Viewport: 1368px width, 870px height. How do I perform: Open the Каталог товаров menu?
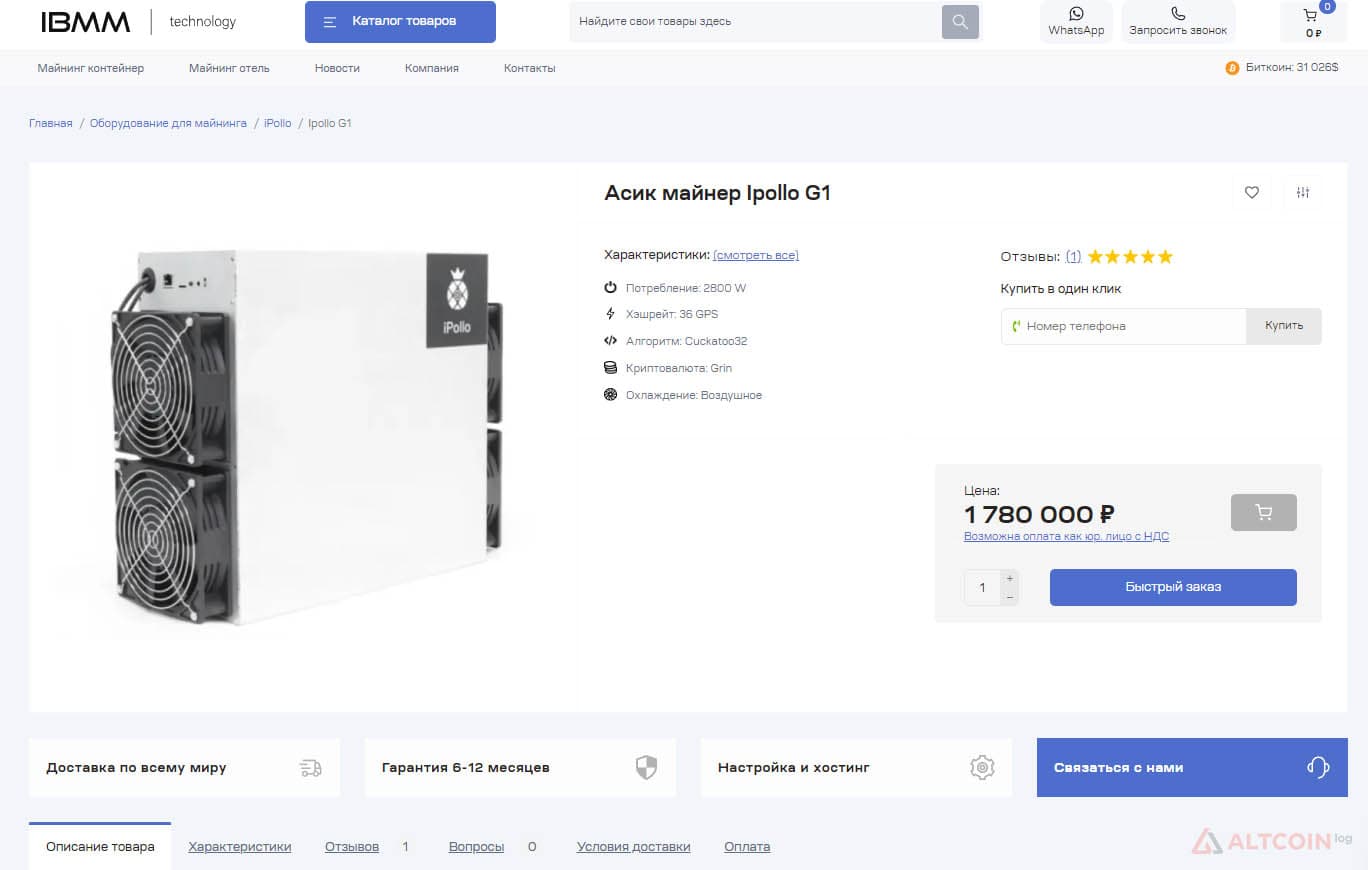[400, 22]
